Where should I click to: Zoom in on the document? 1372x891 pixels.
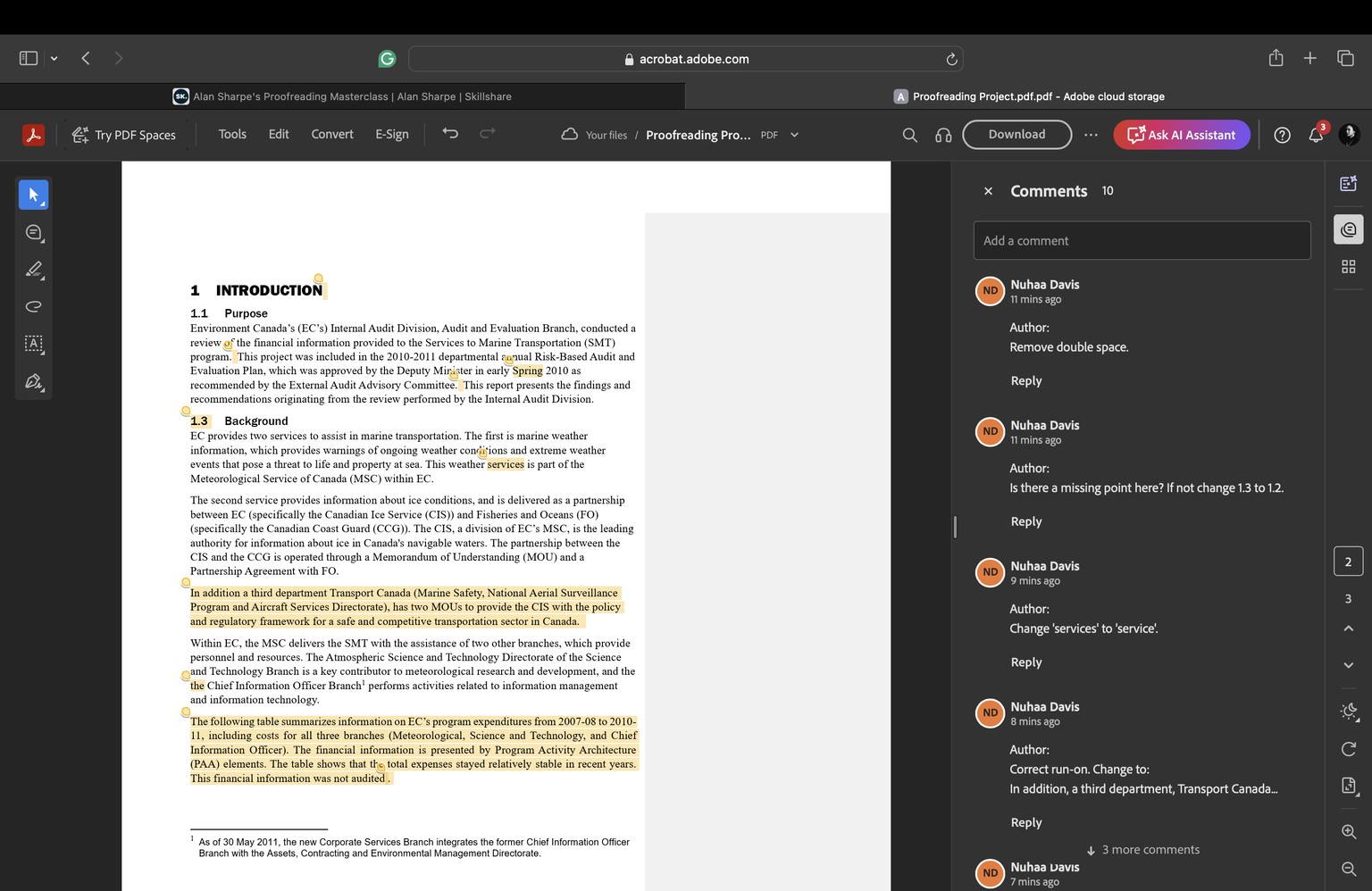pos(1349,832)
